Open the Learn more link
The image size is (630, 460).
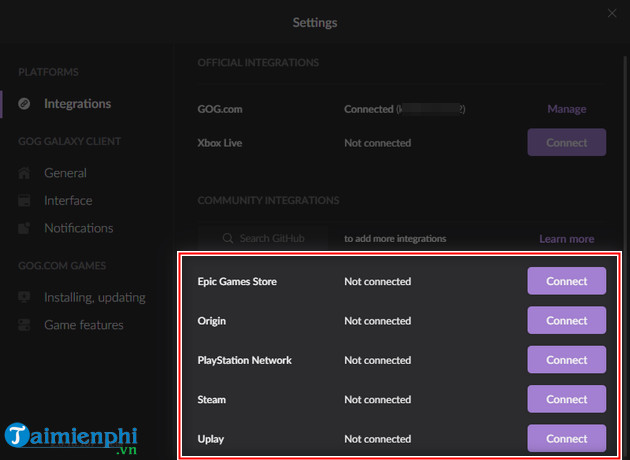point(567,239)
